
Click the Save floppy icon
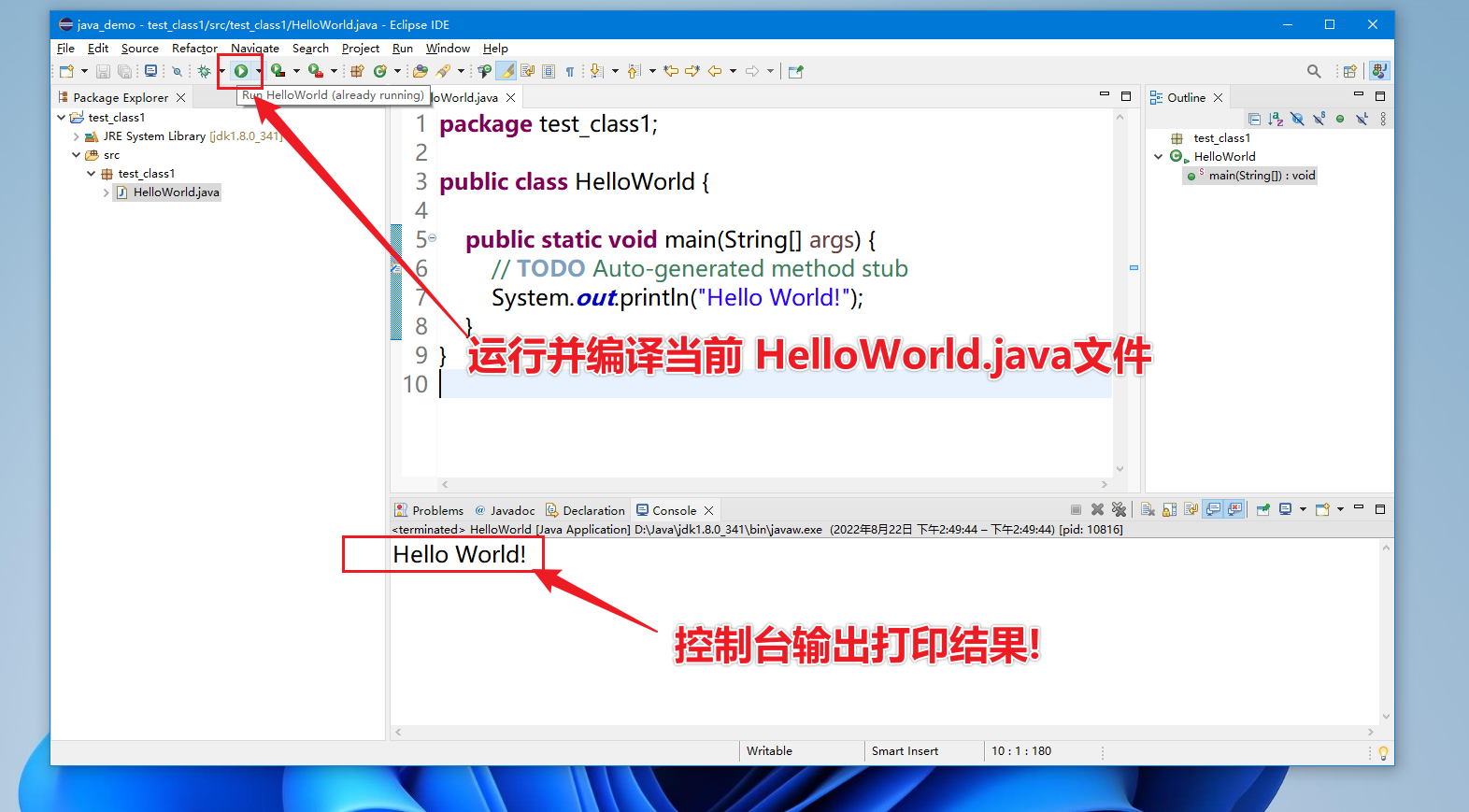103,71
